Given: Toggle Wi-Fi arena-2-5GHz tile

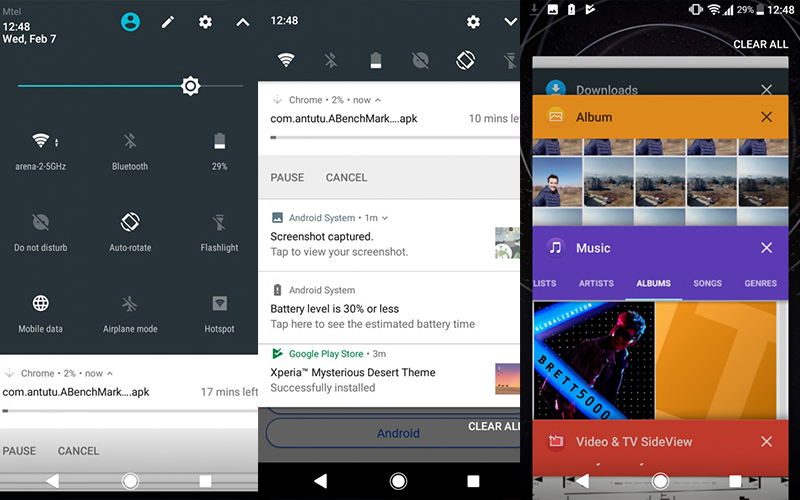Looking at the screenshot, I should 41,152.
